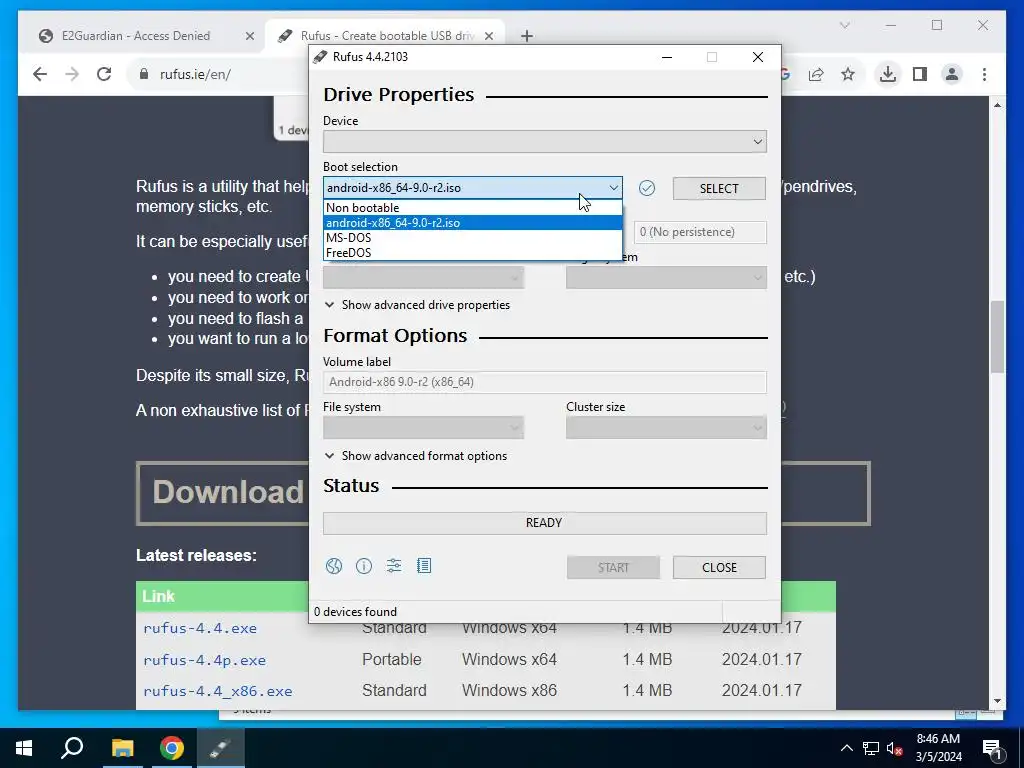Open the Partition scheme dropdown
This screenshot has height=768, width=1024.
pyautogui.click(x=423, y=278)
